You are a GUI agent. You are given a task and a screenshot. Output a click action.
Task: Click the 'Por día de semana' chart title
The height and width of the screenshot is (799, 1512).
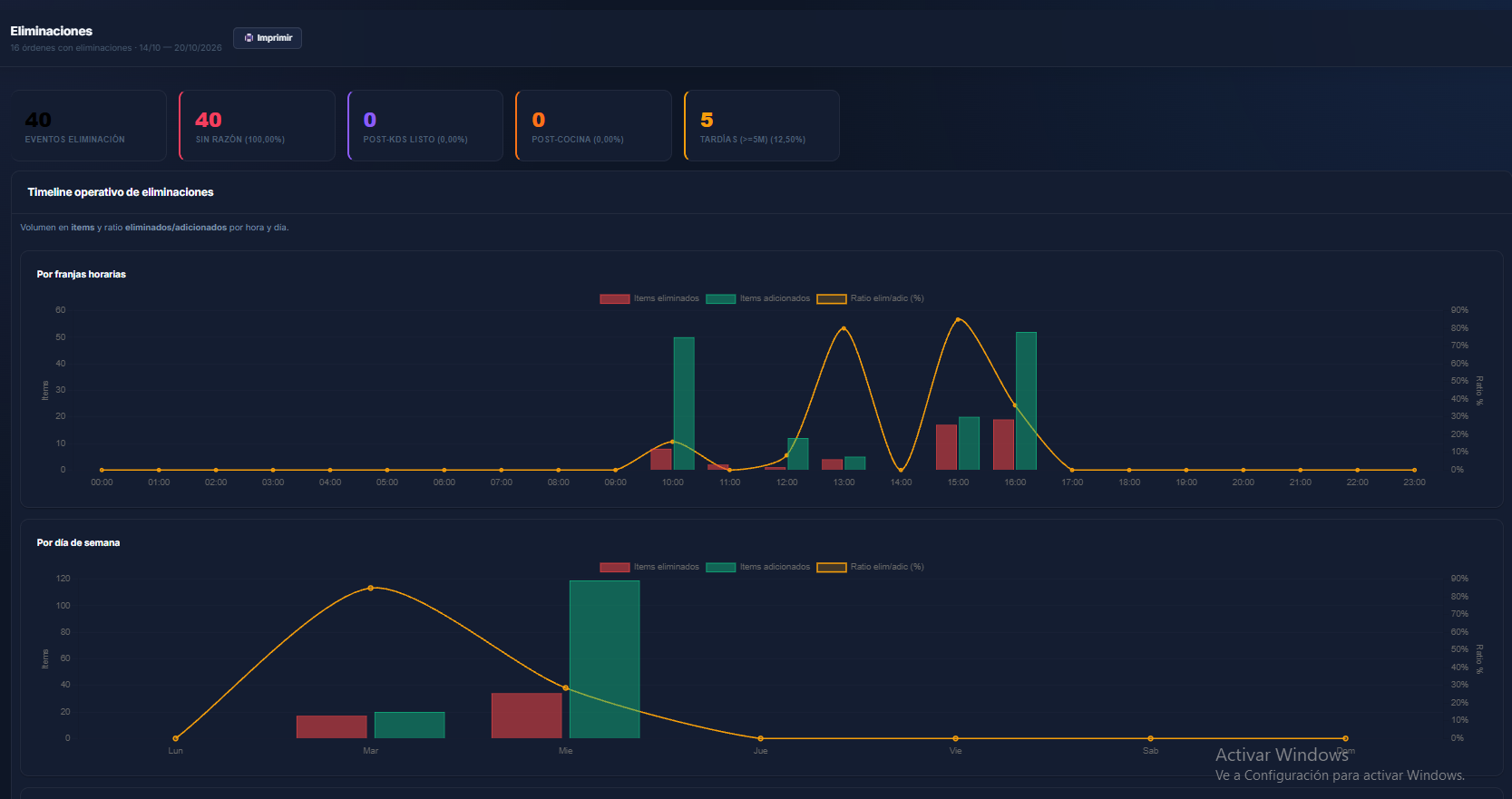pyautogui.click(x=78, y=542)
